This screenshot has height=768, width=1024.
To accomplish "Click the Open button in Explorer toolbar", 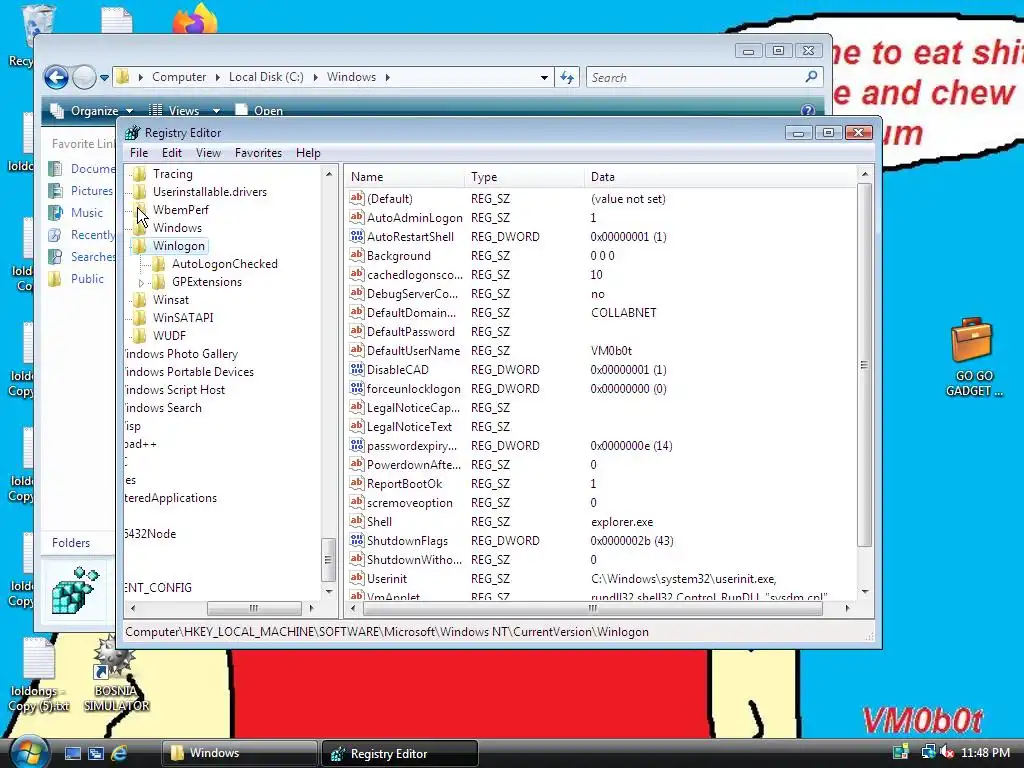I will [x=259, y=110].
